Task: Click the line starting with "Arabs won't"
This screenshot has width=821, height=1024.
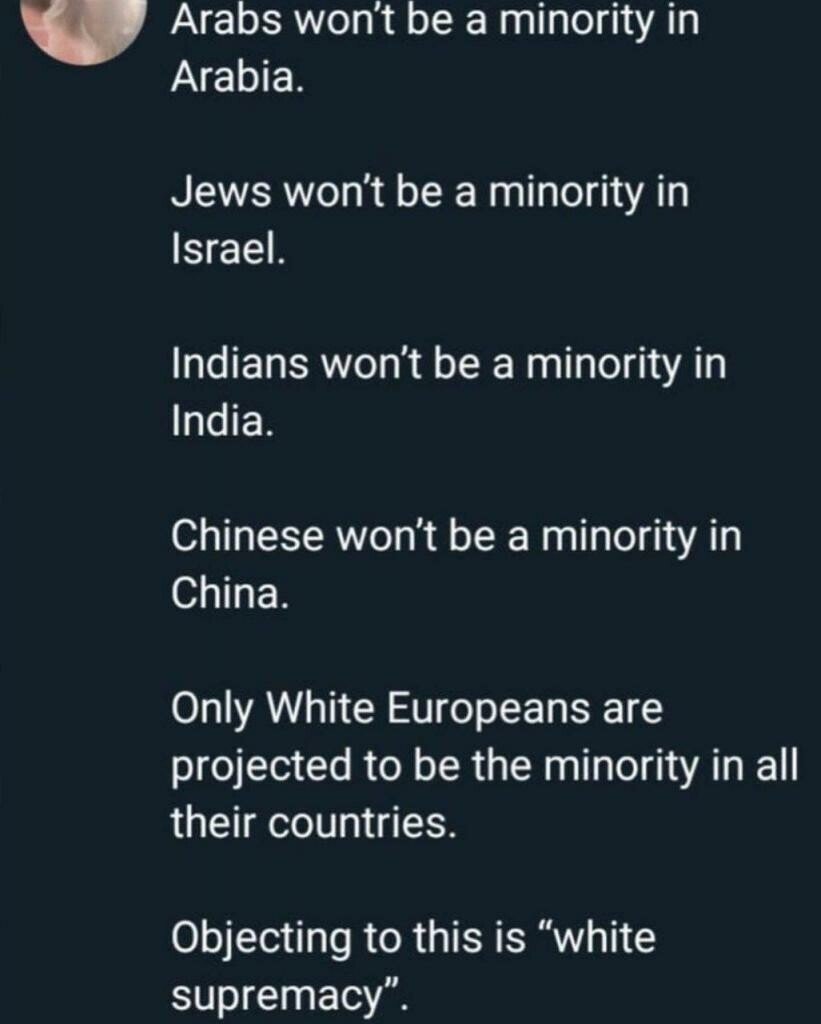Action: 436,21
